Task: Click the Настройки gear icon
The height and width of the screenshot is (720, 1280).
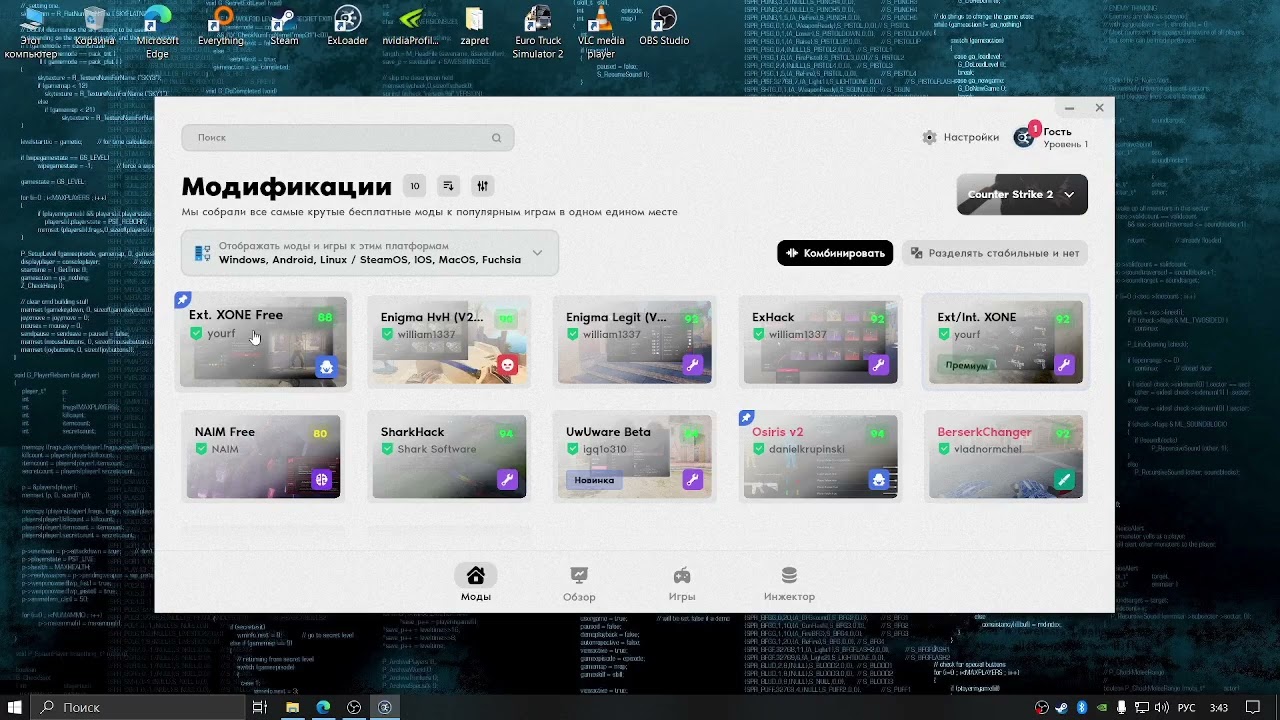Action: 930,138
